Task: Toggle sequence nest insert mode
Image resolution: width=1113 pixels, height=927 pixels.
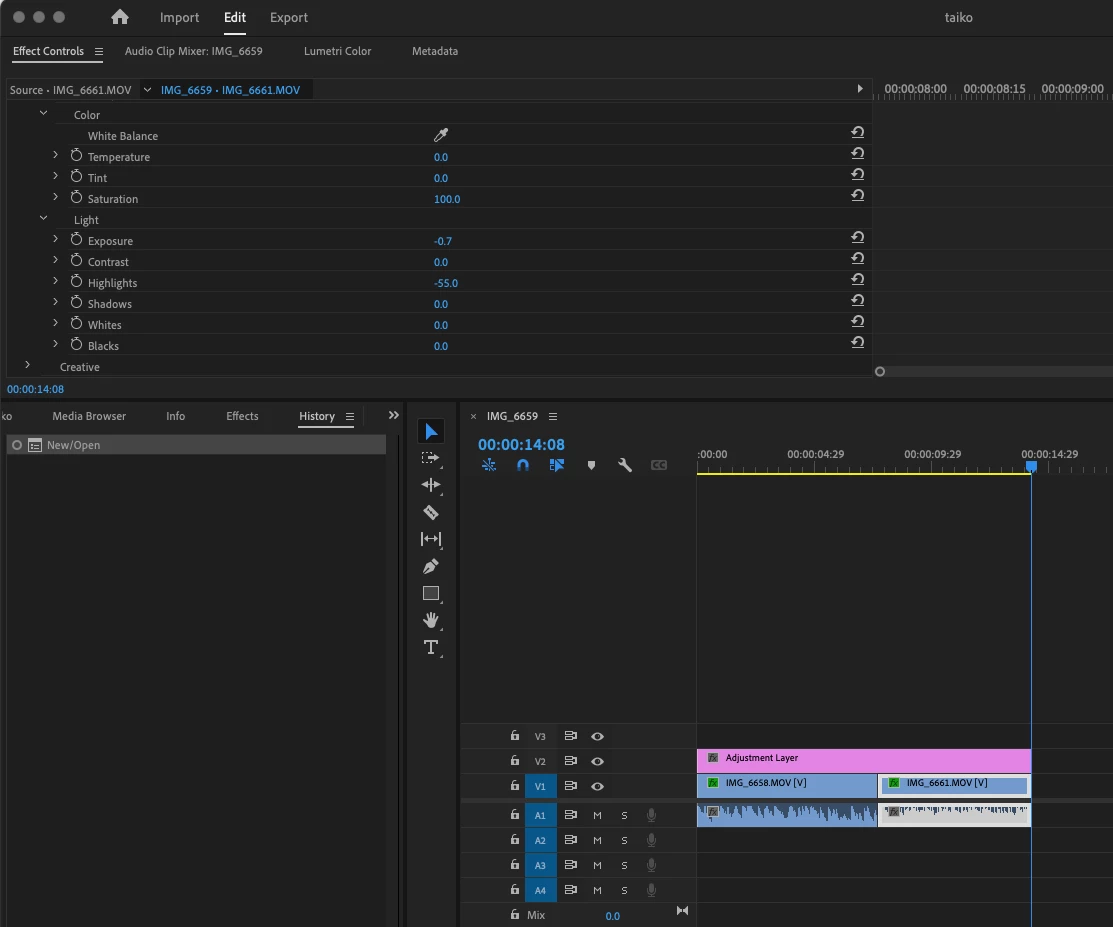Action: [489, 465]
